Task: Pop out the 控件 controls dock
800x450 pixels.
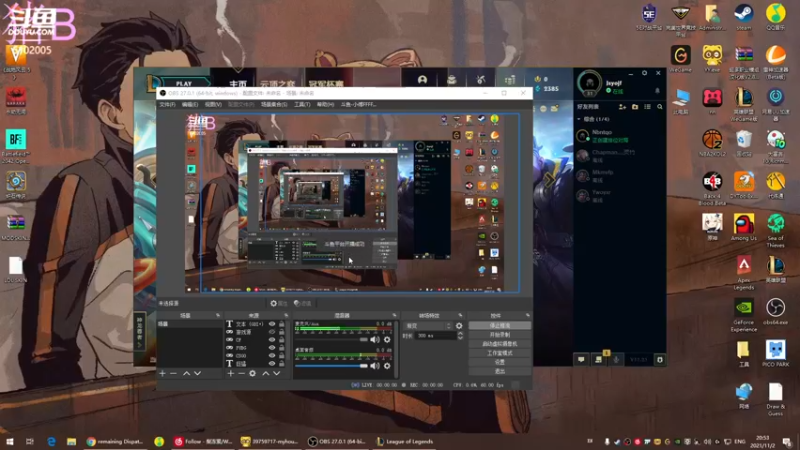Action: click(528, 315)
